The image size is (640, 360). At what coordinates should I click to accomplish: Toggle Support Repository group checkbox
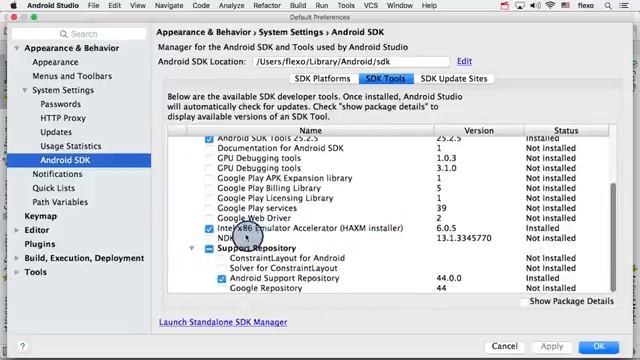(209, 249)
